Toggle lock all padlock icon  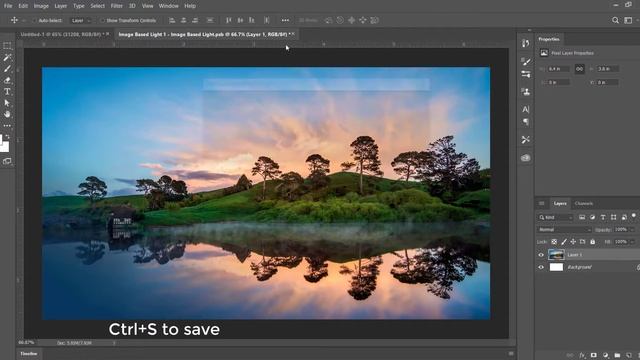click(593, 242)
